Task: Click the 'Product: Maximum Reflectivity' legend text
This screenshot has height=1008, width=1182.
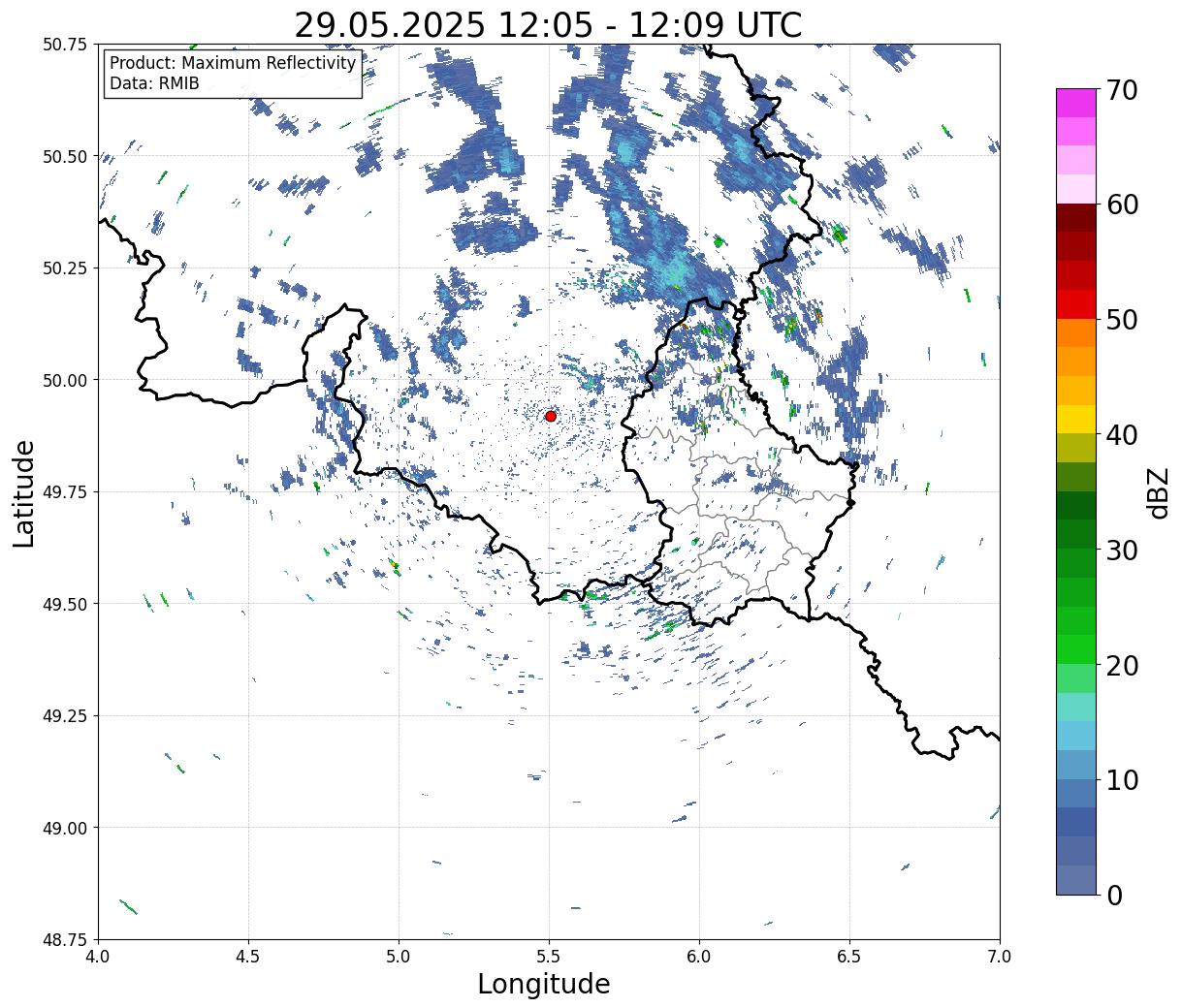Action: click(x=233, y=63)
